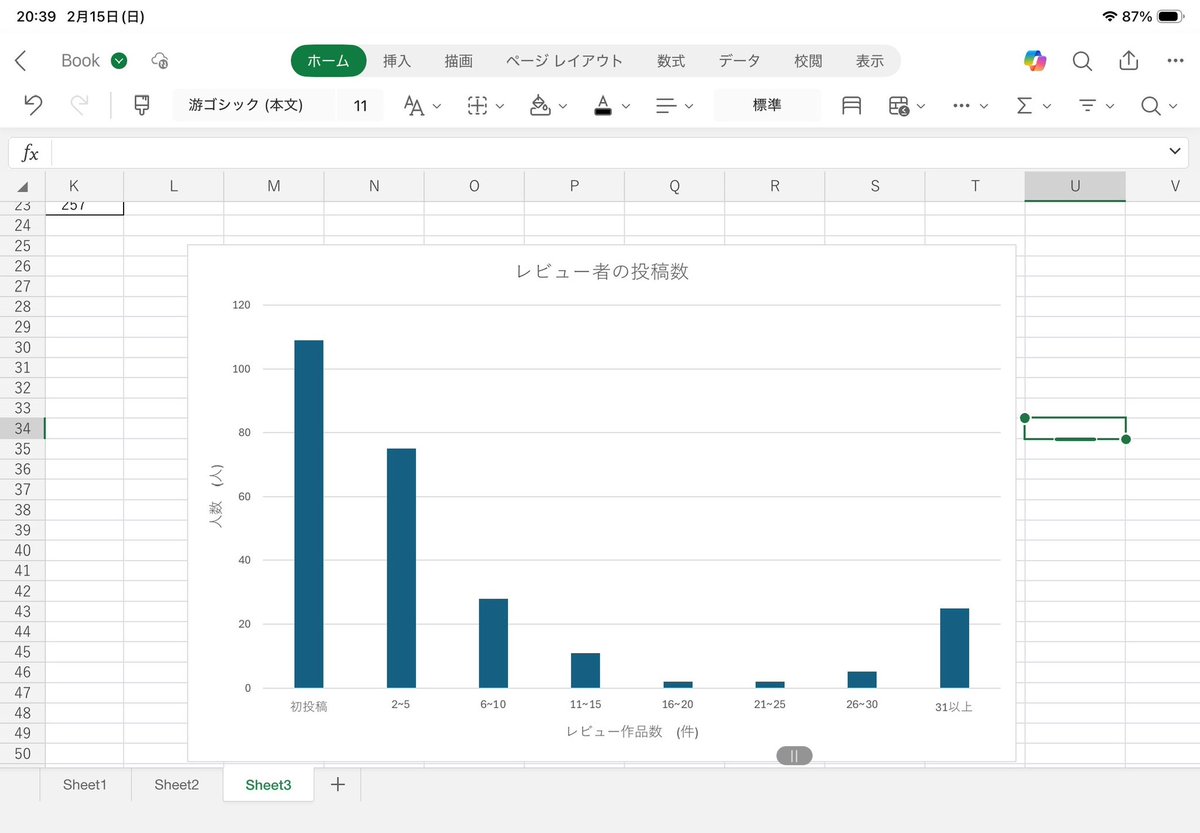Switch to the ホーム tab
The image size is (1200, 833).
pos(329,61)
